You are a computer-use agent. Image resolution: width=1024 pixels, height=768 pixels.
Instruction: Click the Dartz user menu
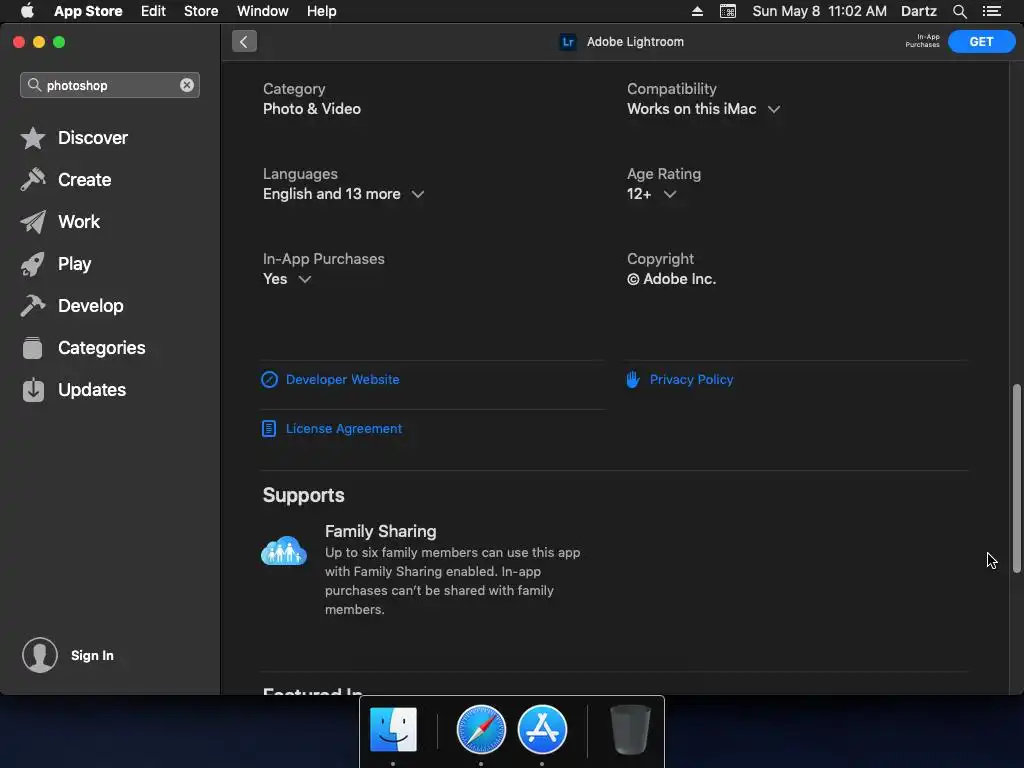click(919, 11)
